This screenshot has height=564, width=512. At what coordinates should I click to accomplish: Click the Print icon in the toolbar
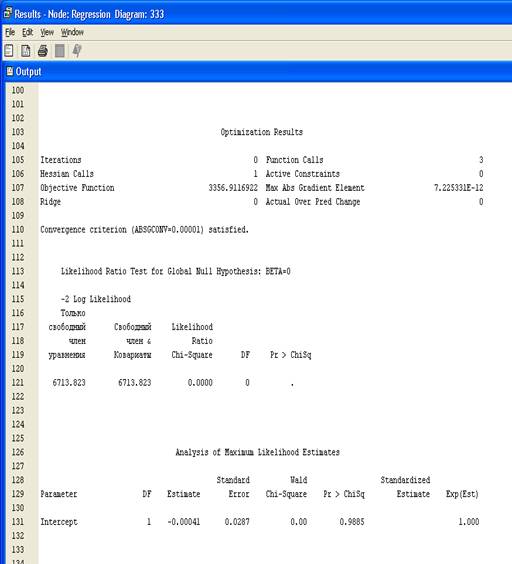pos(42,51)
